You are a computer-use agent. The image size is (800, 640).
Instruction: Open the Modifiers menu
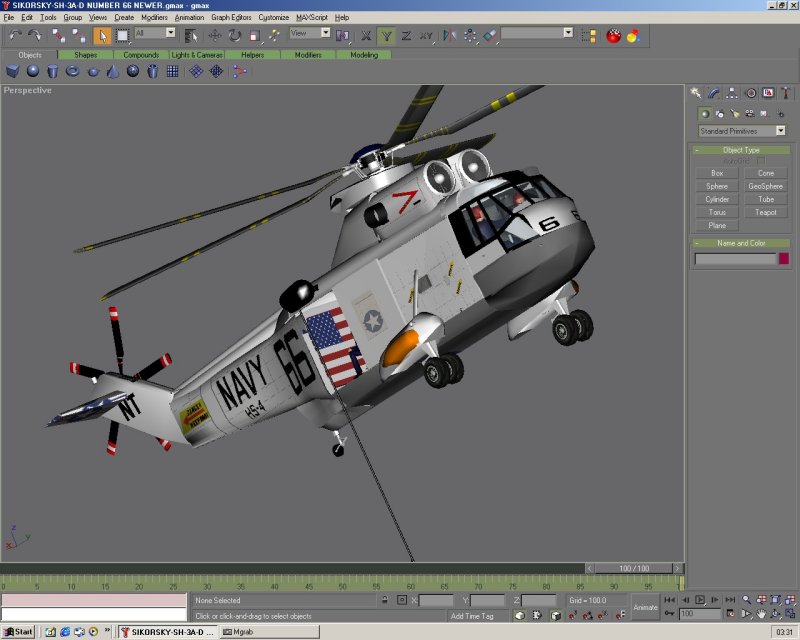tap(154, 18)
